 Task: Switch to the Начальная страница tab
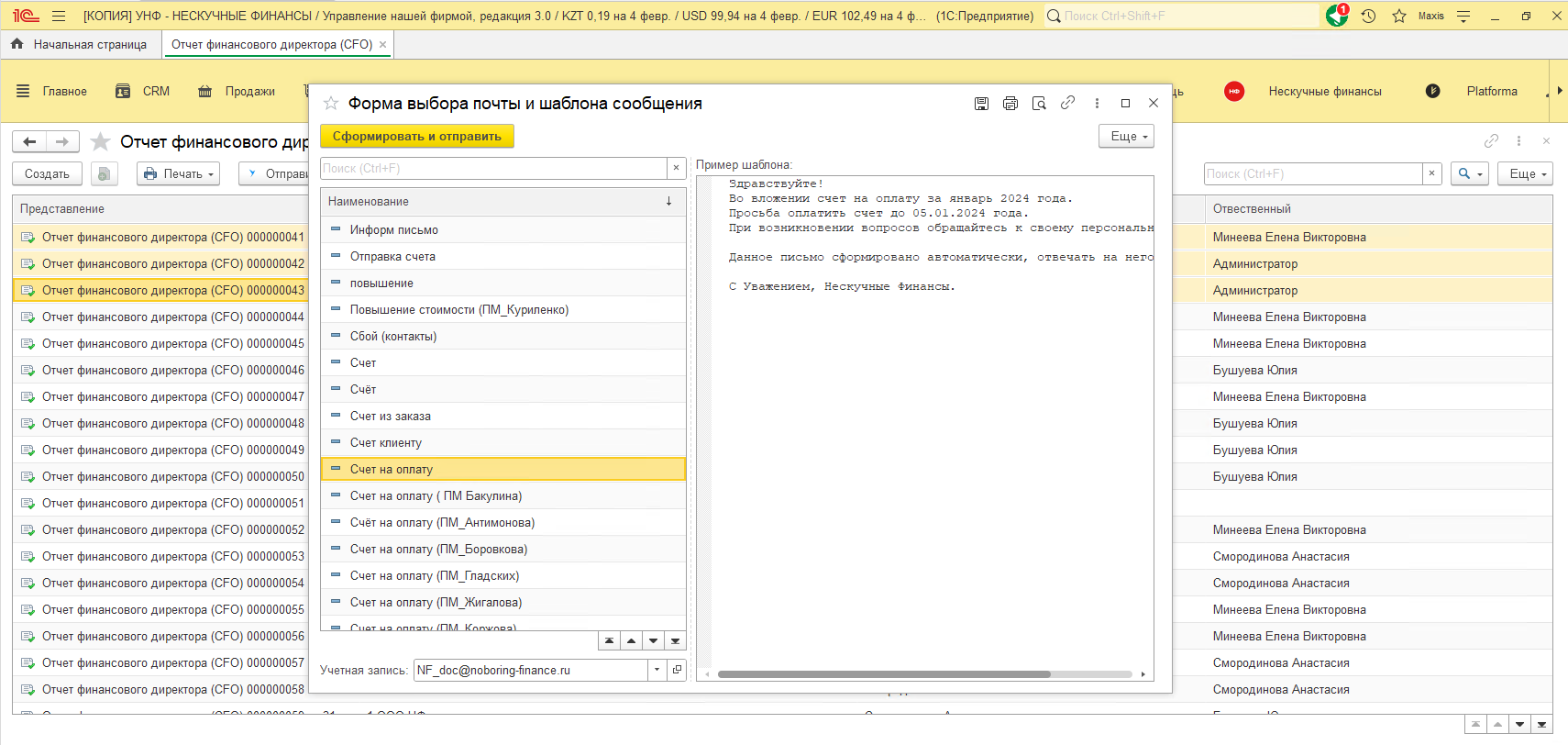80,44
